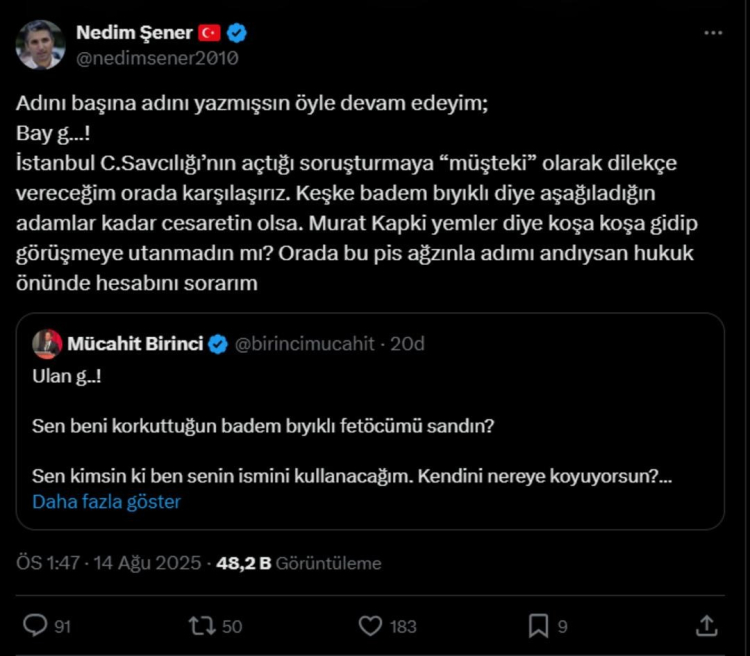The height and width of the screenshot is (656, 750).
Task: Open the three-dot more options menu
Action: (x=712, y=32)
